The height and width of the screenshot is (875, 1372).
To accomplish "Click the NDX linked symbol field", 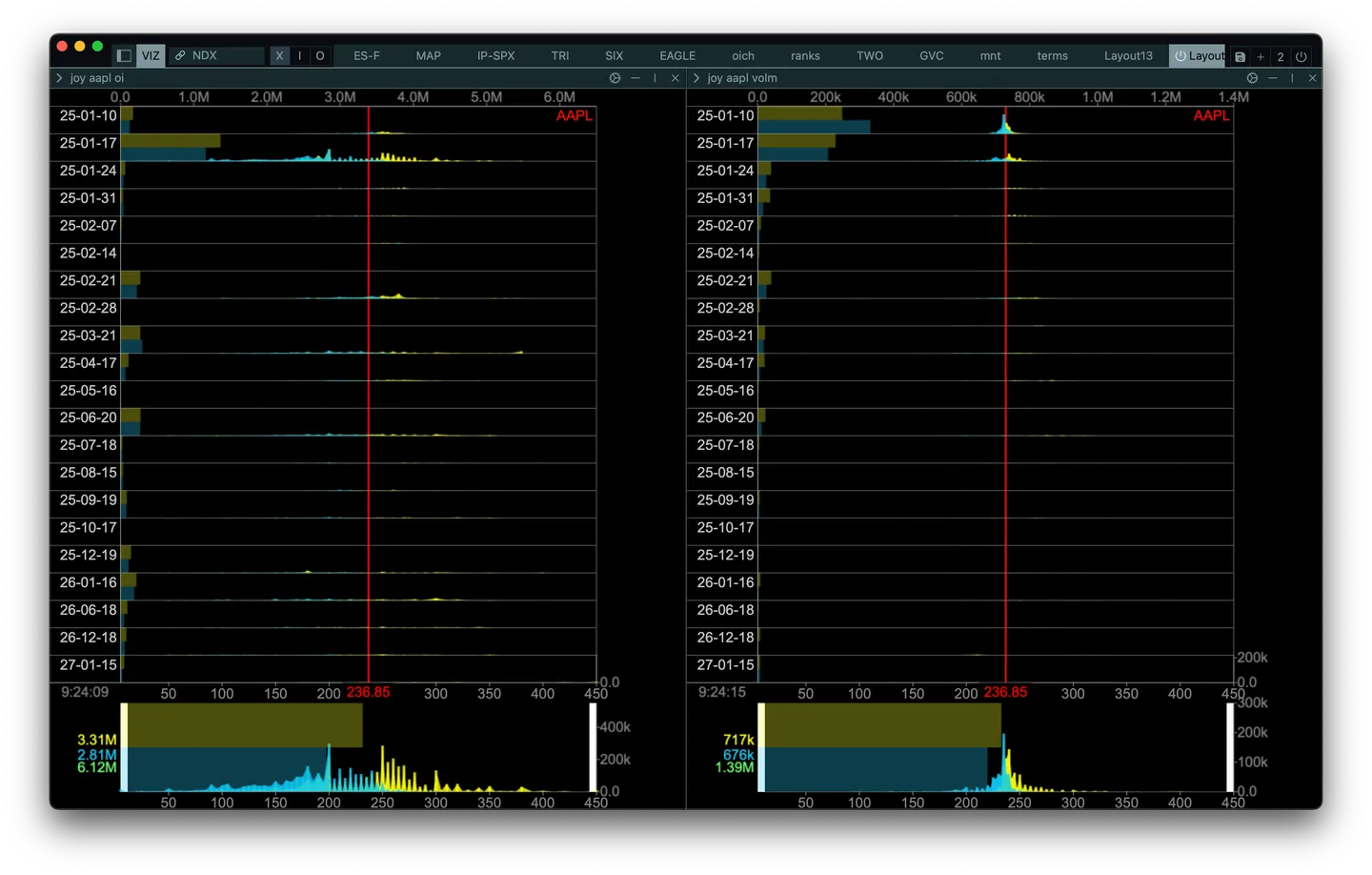I will (x=216, y=56).
